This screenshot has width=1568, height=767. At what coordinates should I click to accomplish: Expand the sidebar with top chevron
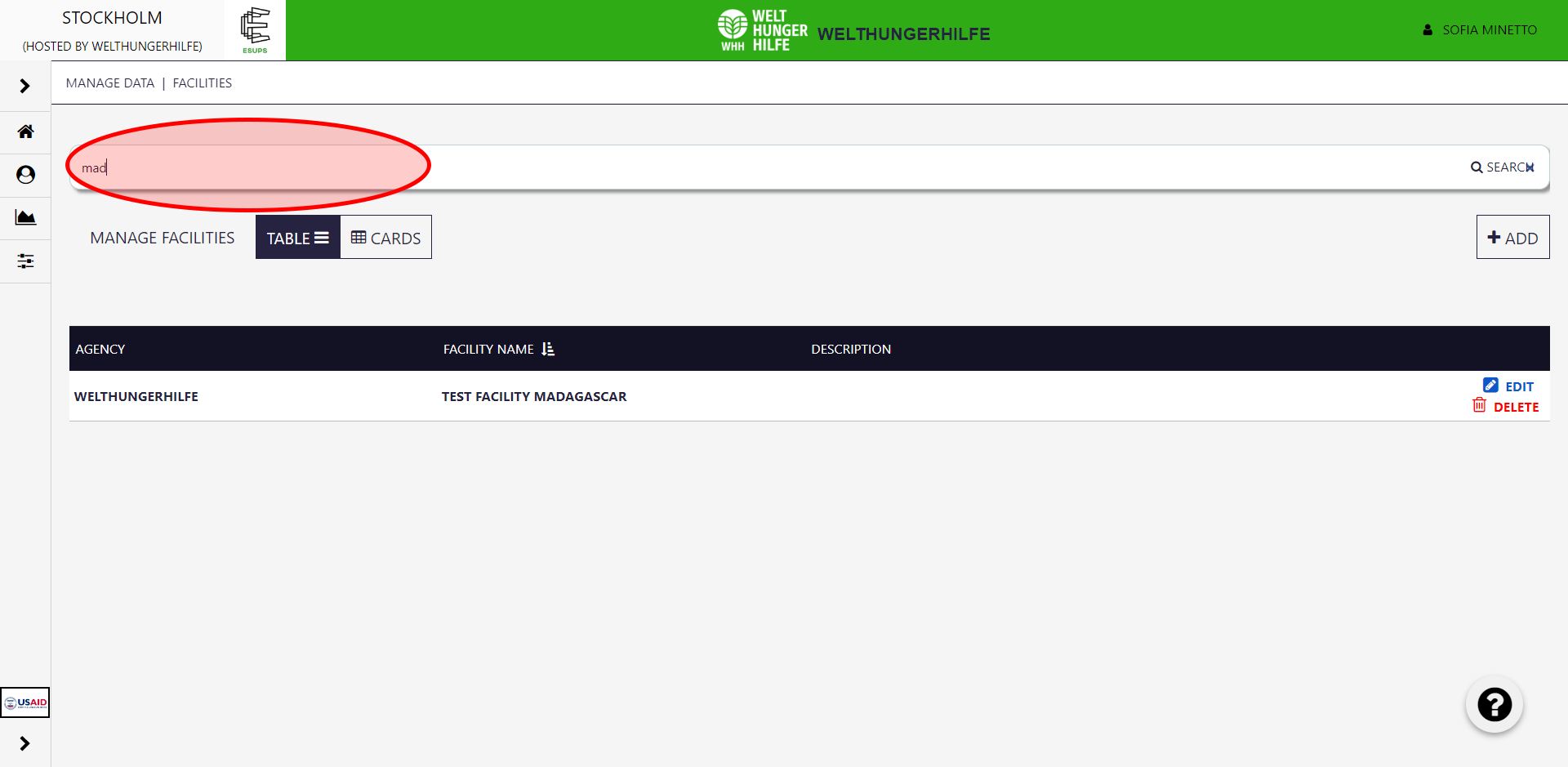coord(25,86)
